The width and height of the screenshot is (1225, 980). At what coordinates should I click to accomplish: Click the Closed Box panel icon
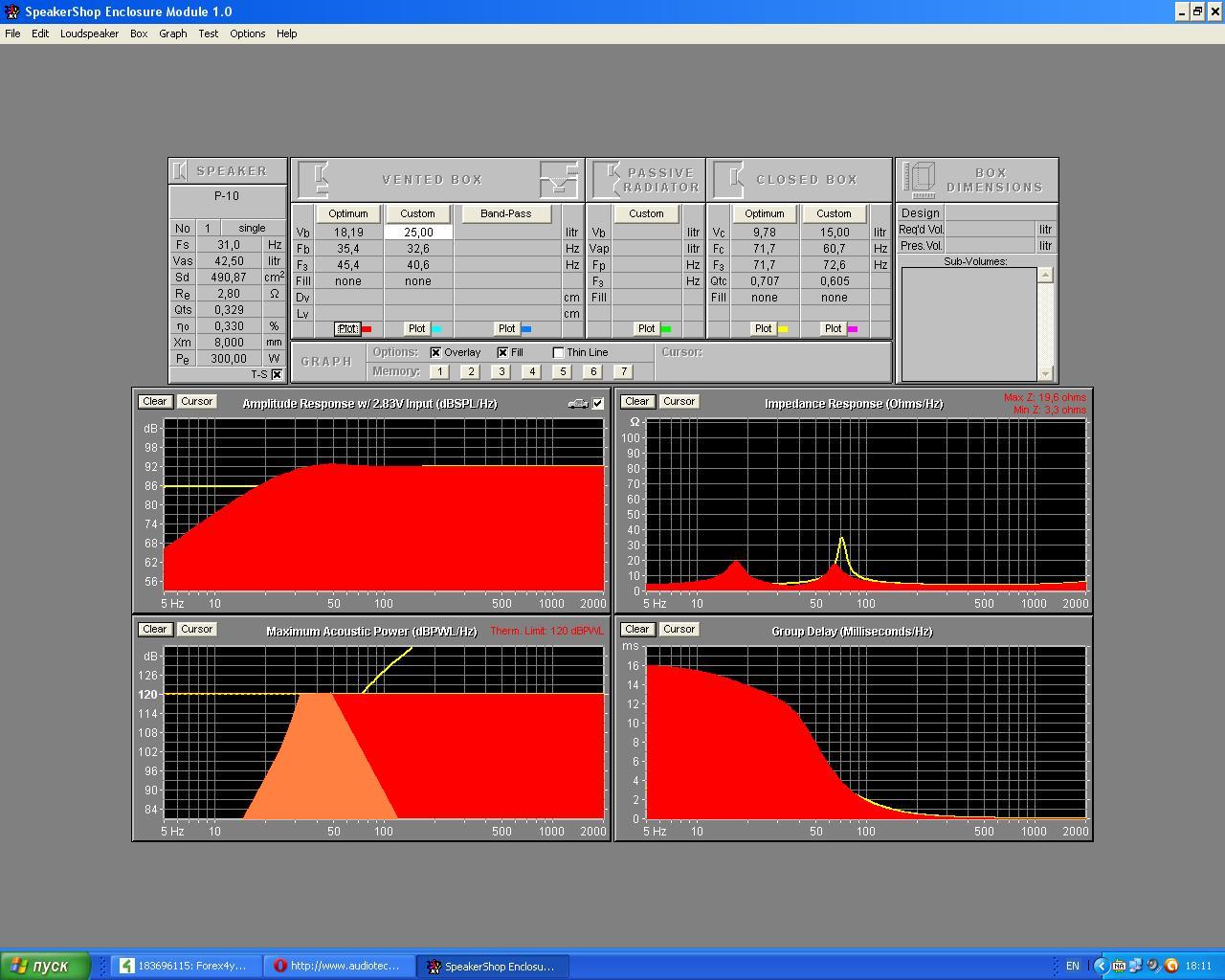tap(729, 179)
